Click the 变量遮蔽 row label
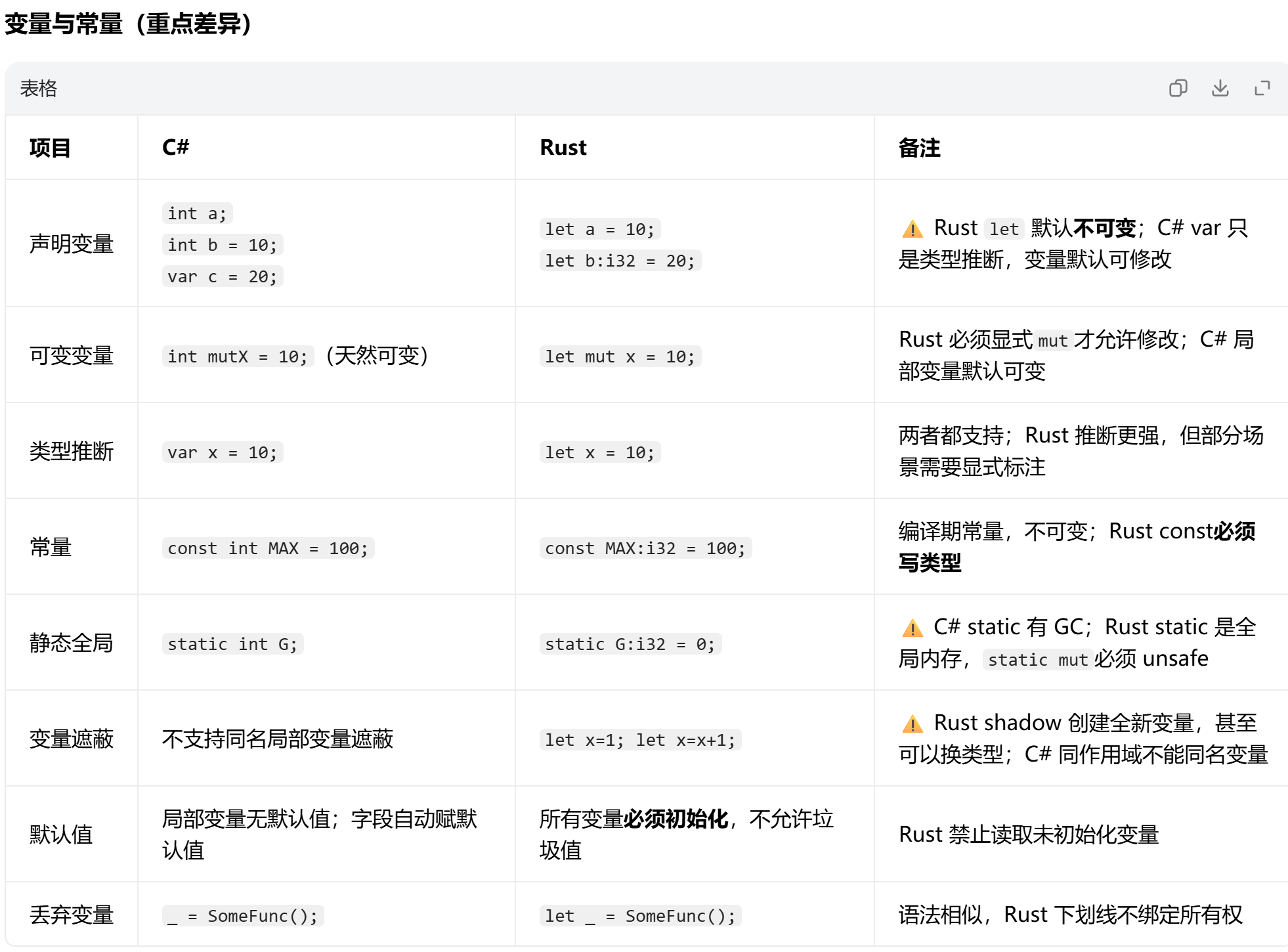1288x952 pixels. coord(72,739)
